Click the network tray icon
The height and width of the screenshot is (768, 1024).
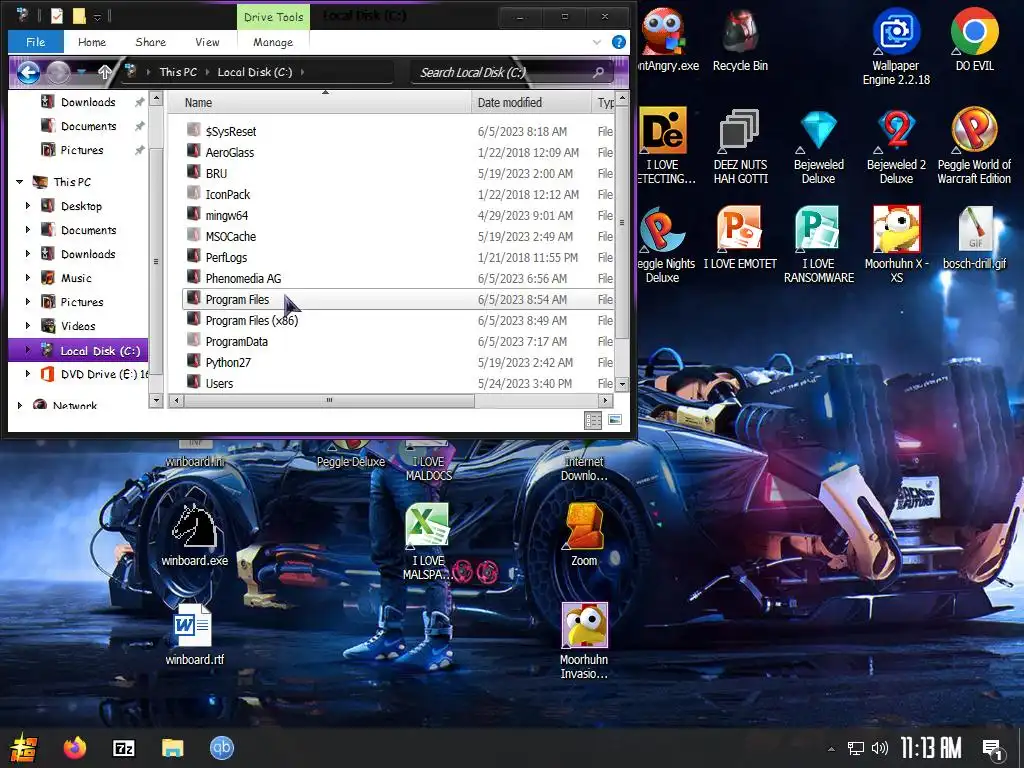click(855, 748)
